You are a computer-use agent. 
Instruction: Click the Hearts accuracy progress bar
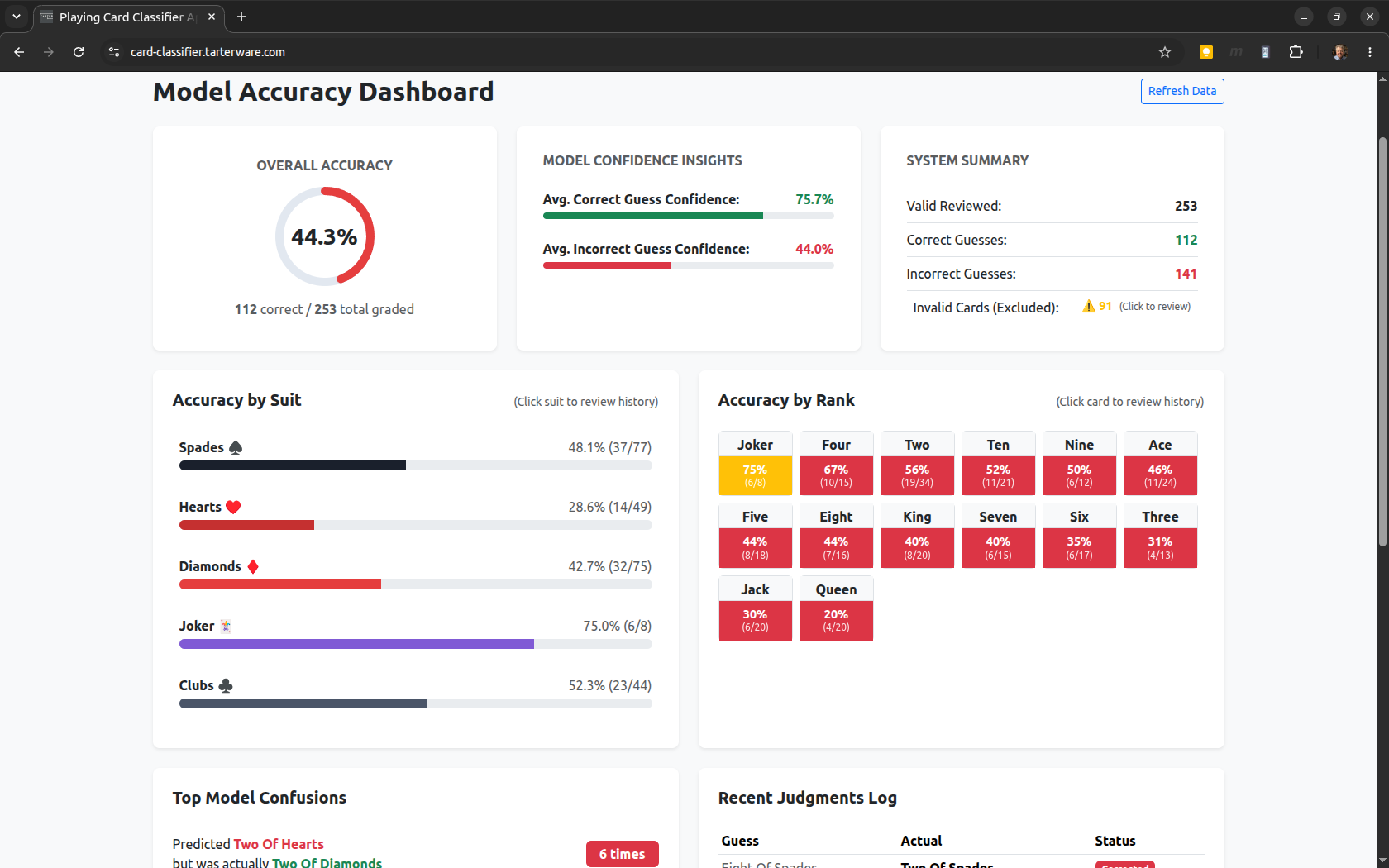[415, 525]
